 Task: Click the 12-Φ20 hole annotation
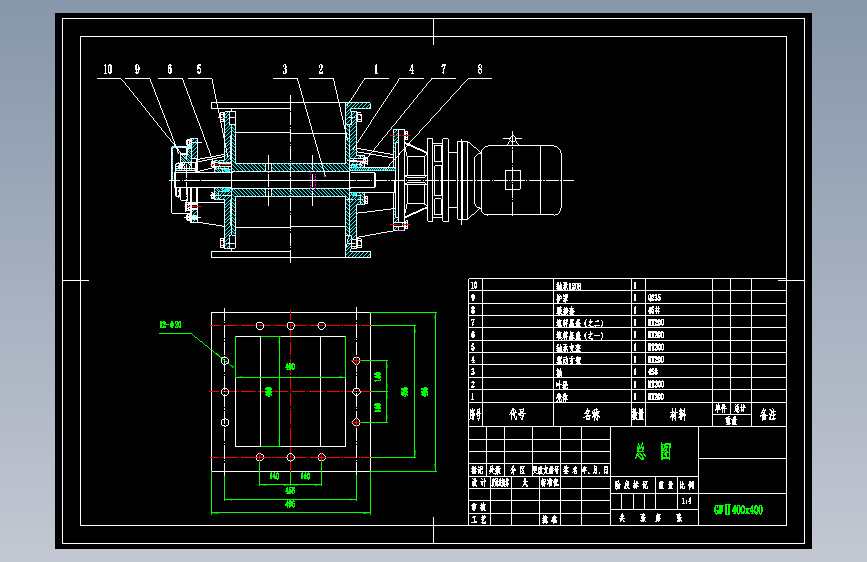[x=170, y=325]
